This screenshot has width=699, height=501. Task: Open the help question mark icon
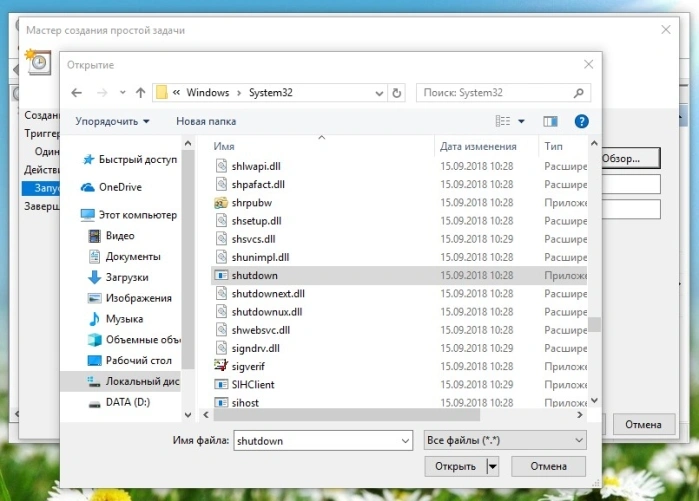click(x=581, y=121)
